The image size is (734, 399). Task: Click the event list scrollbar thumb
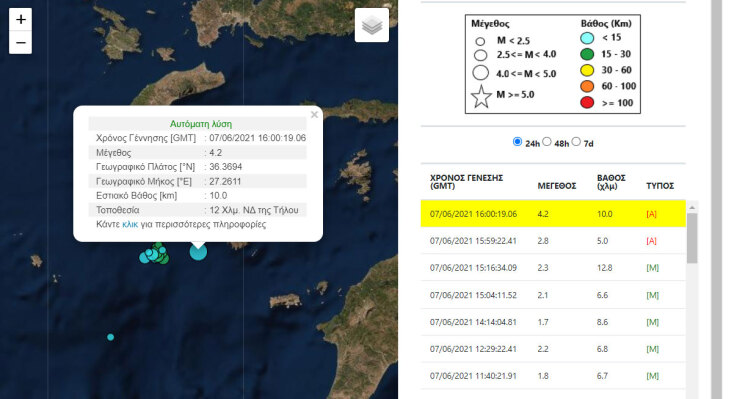(692, 238)
